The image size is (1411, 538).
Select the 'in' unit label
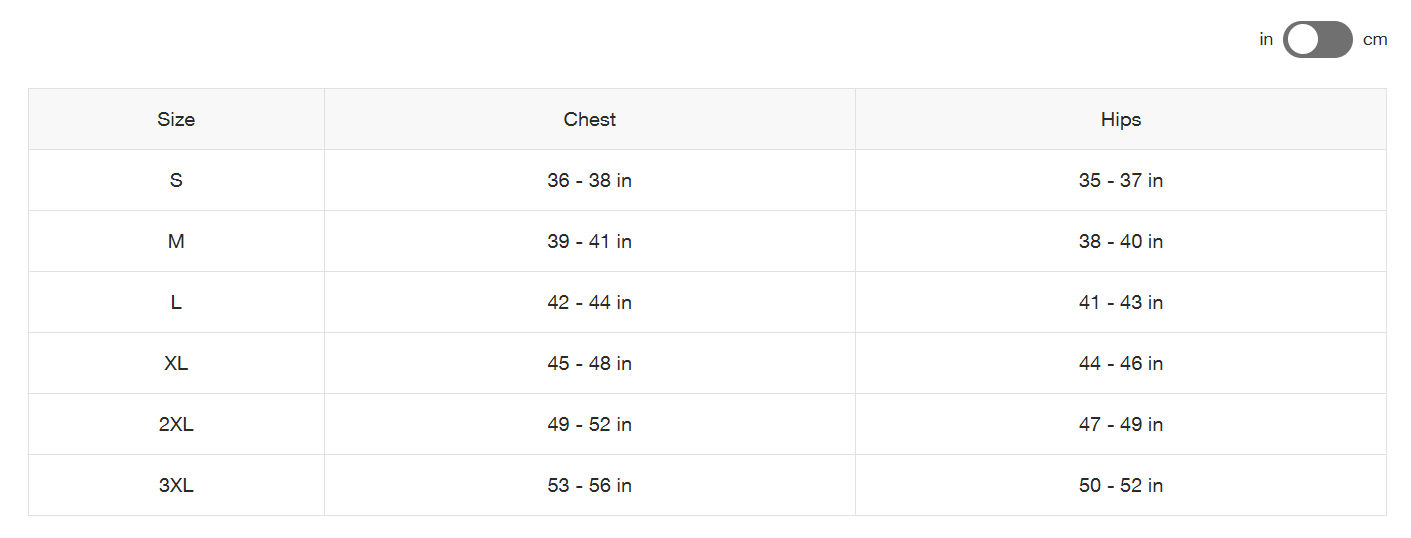point(1266,40)
